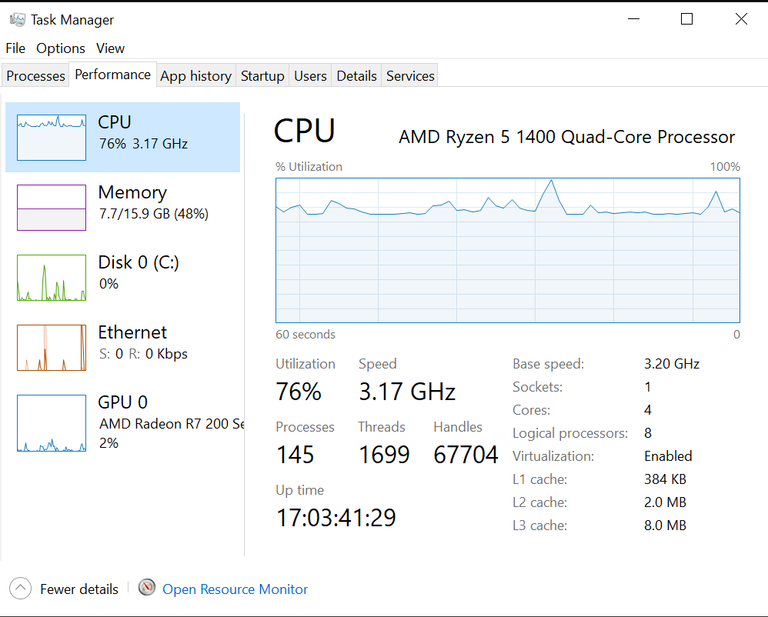This screenshot has height=617, width=768.
Task: Open the Users tab
Action: tap(310, 76)
